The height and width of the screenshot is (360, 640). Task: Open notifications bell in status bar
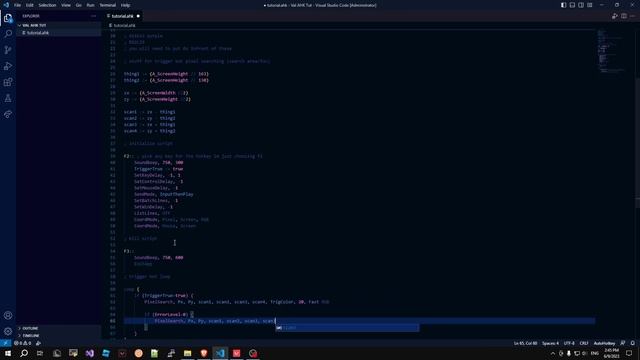click(633, 343)
